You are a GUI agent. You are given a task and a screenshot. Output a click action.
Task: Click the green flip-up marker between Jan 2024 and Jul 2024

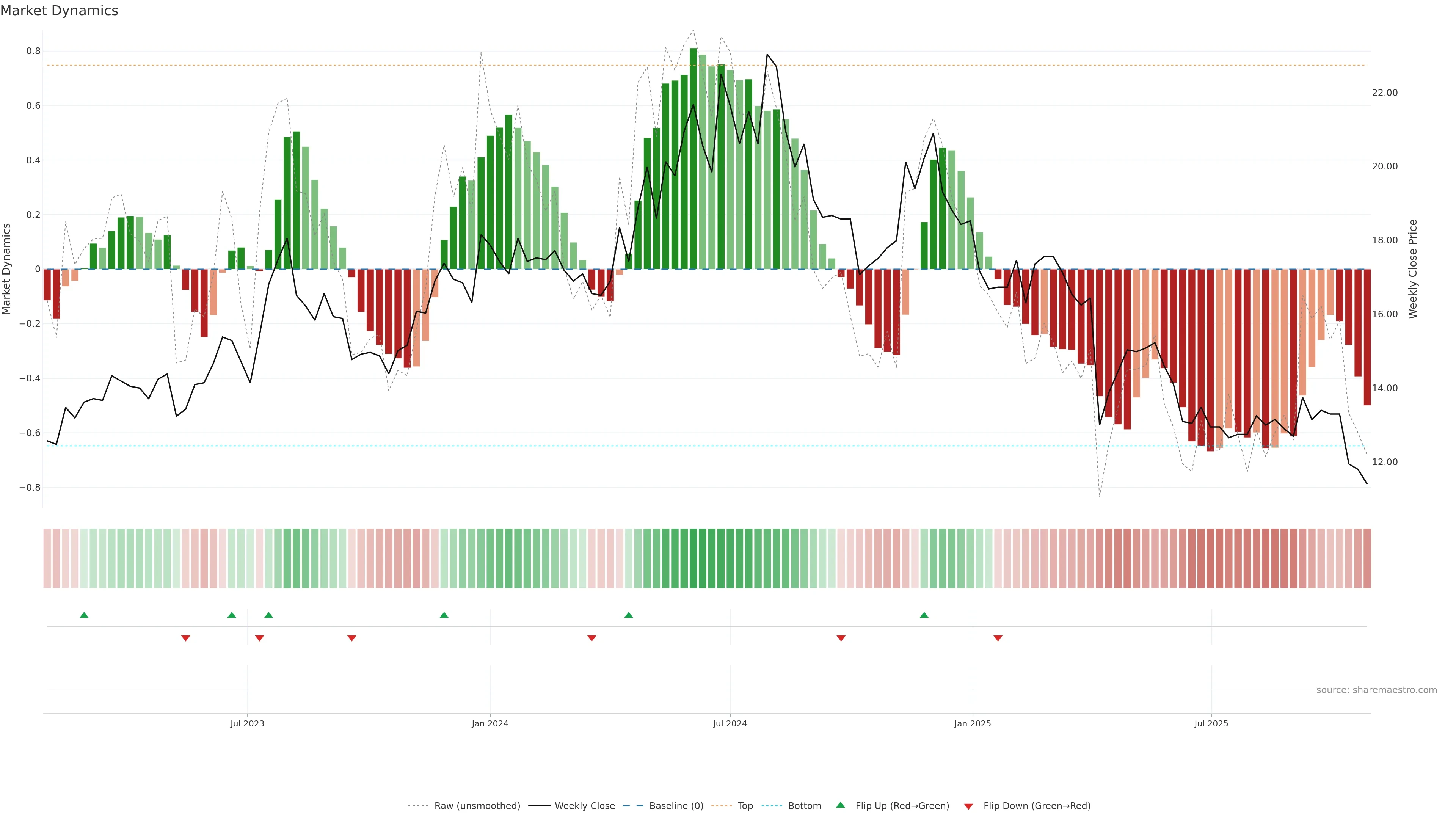coord(629,615)
